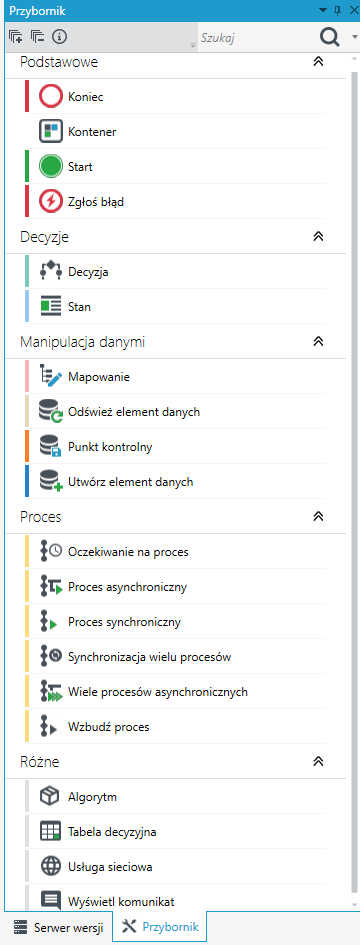Select the Koniec red circle icon

point(51,96)
